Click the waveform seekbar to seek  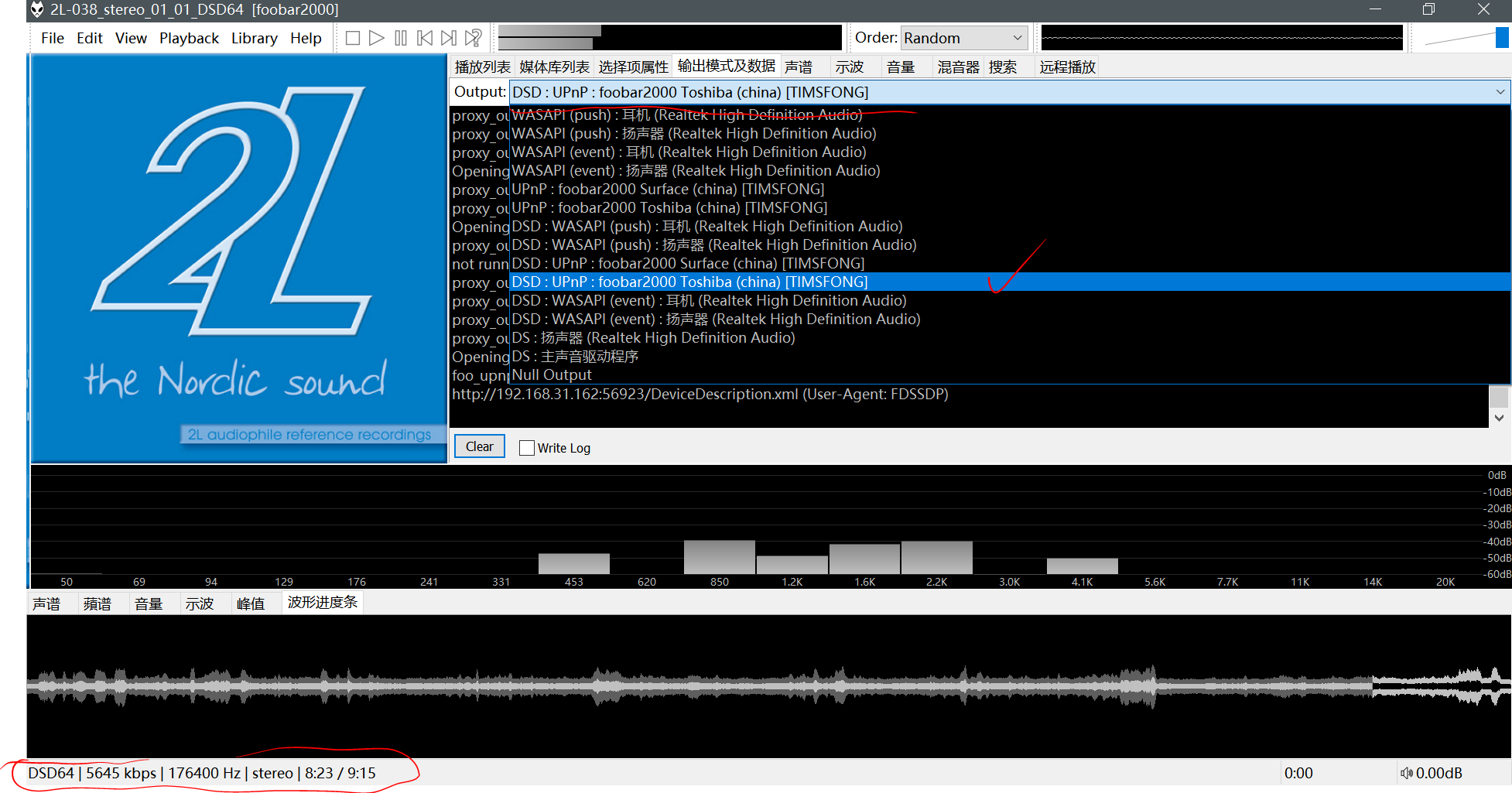click(696, 685)
